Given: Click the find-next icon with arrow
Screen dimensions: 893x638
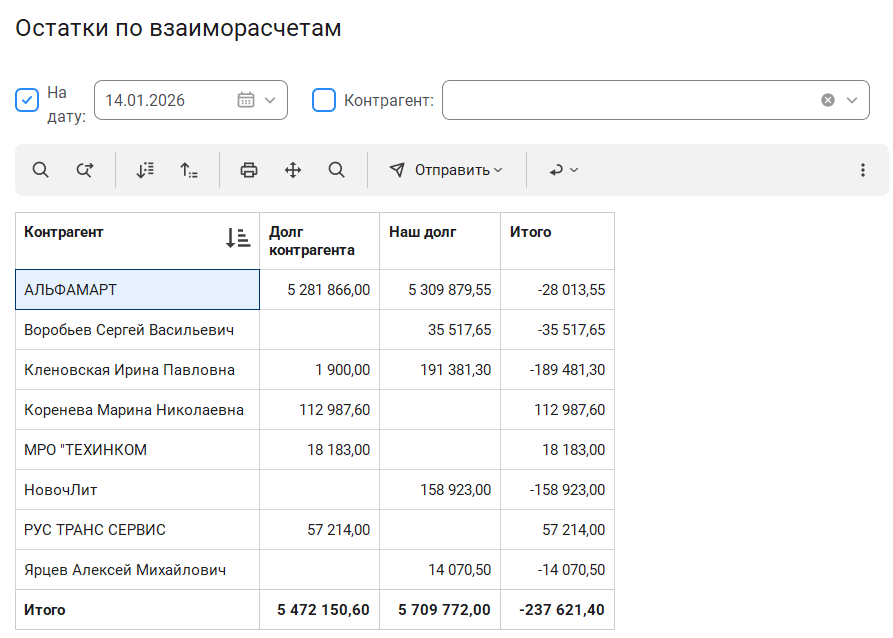Looking at the screenshot, I should point(85,170).
